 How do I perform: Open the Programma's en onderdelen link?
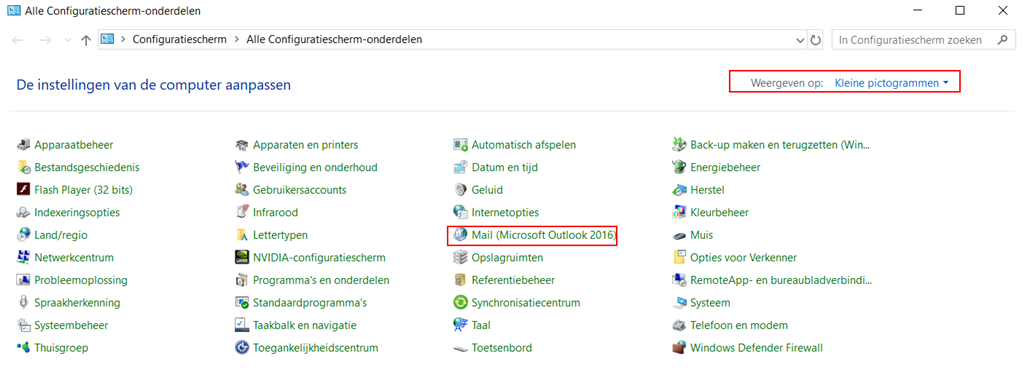tap(321, 280)
